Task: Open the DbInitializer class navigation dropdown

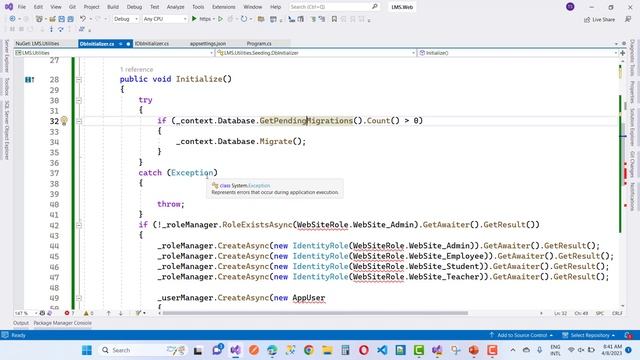Action: point(316,53)
